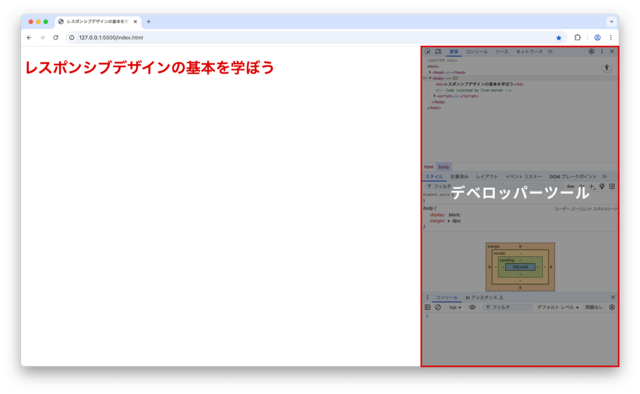View site information icon in address bar
This screenshot has height=394, width=640.
pyautogui.click(x=71, y=38)
